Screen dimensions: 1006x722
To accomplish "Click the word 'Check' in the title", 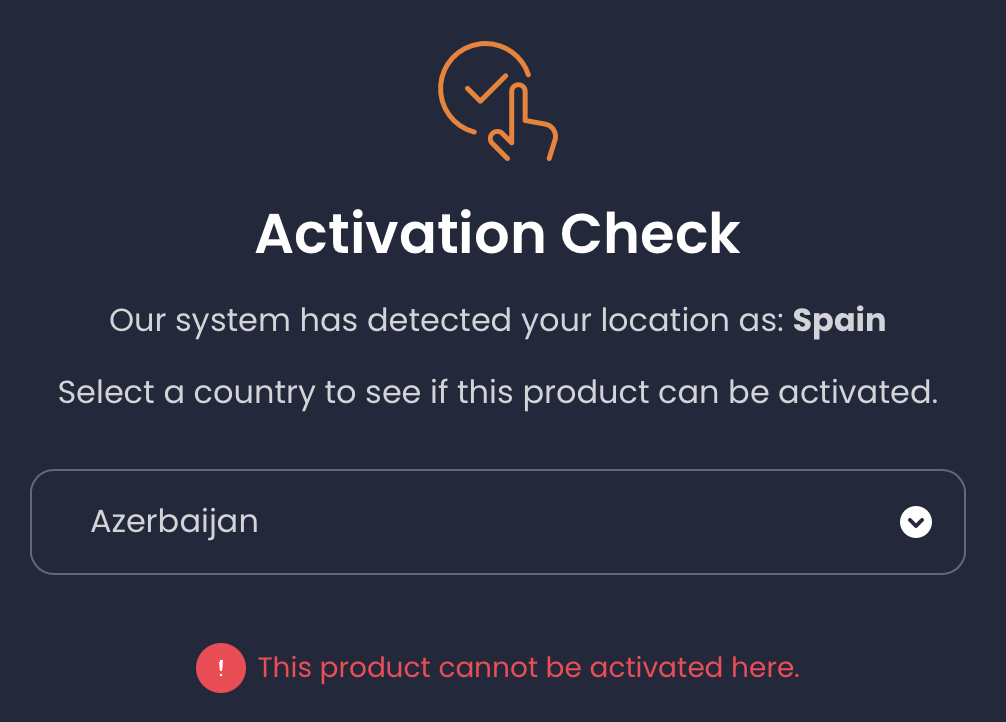I will 650,234.
